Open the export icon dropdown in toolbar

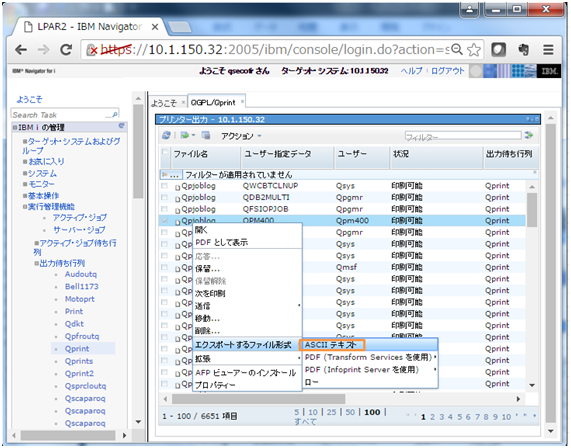coord(188,135)
